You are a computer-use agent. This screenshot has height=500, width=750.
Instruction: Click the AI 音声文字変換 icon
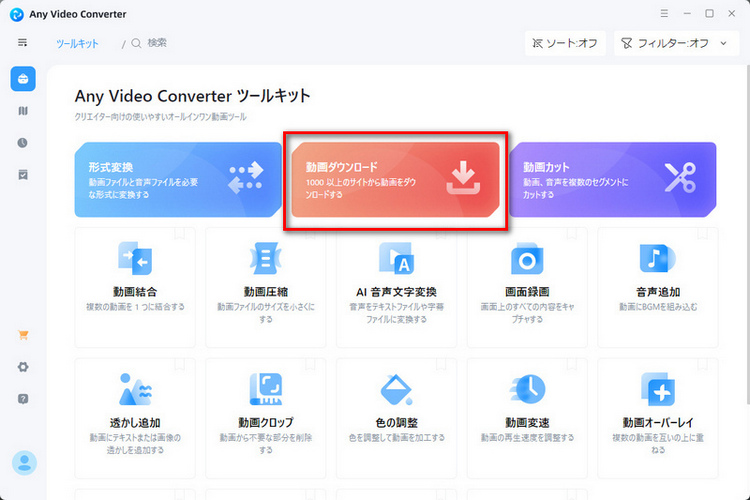point(397,258)
